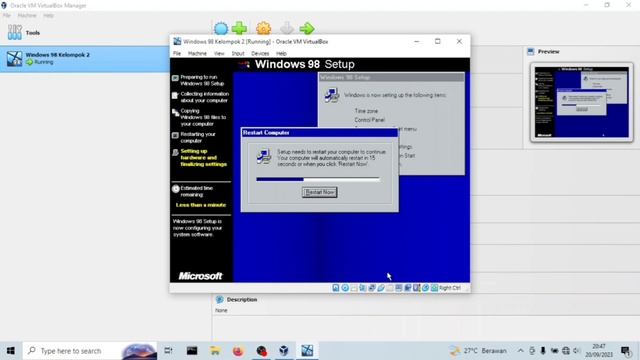Click the green Show arrow icon

coord(307,28)
